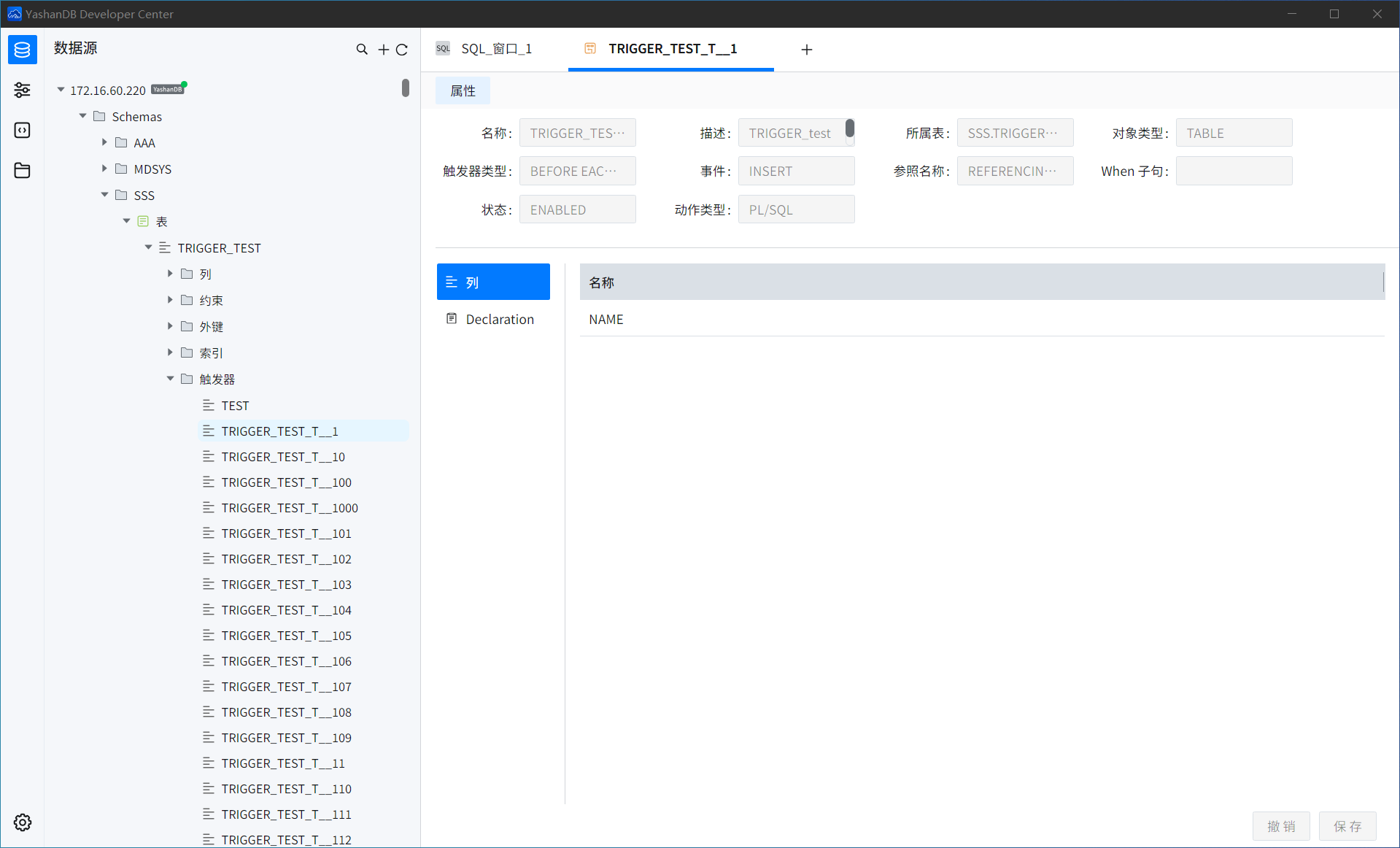1400x848 pixels.
Task: Collapse the SSS schema node
Action: 105,195
